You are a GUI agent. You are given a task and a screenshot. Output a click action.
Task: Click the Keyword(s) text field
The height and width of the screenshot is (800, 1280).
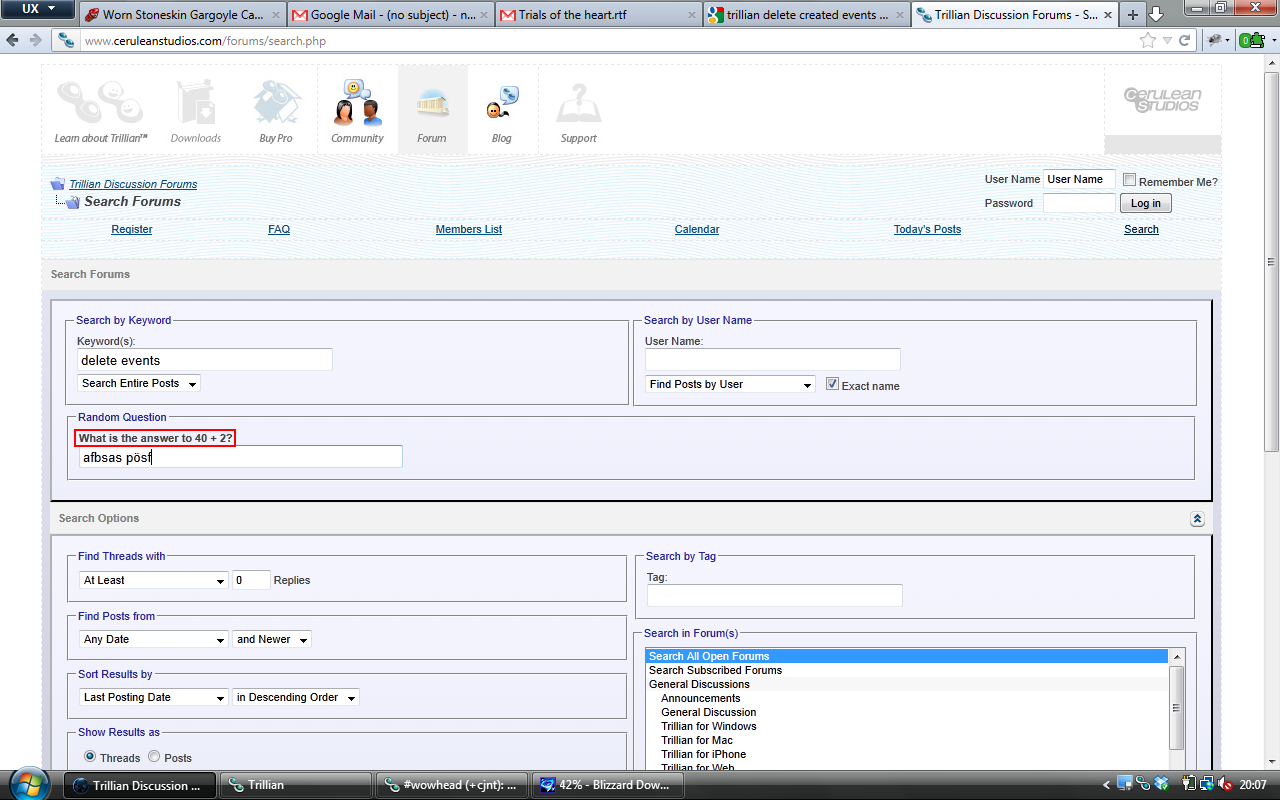tap(205, 360)
